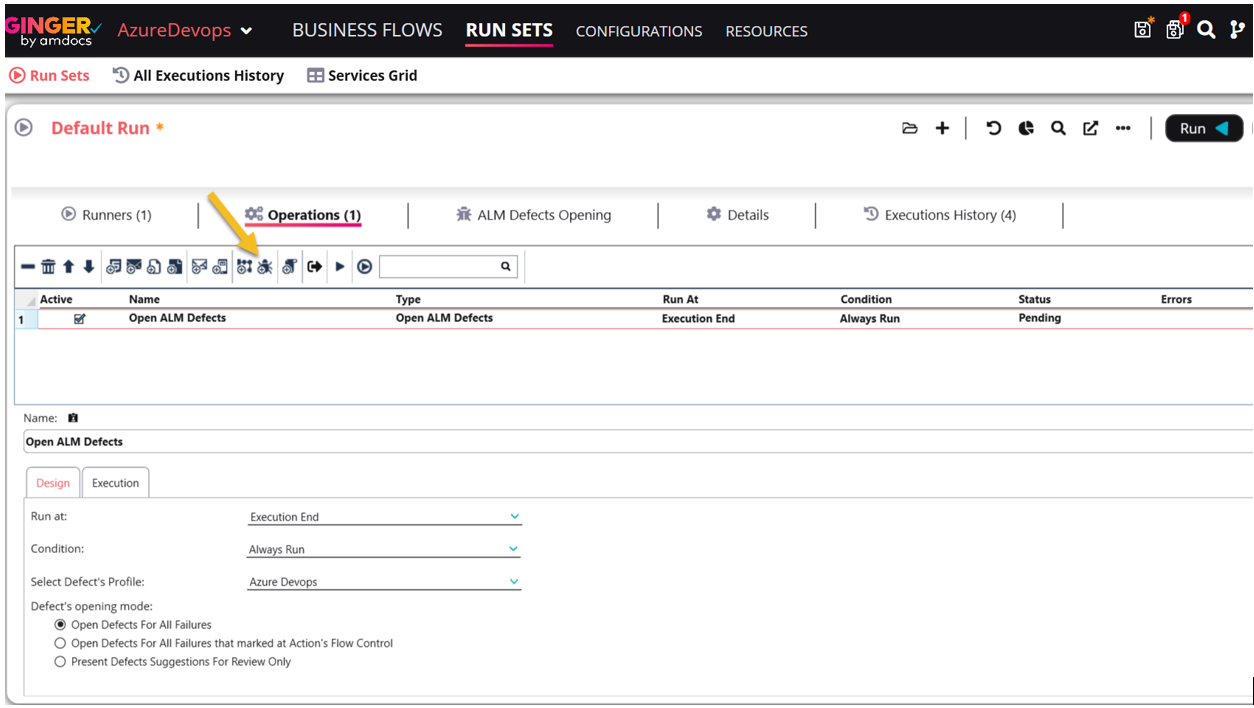Viewport: 1254px width, 708px height.
Task: Open the run set folder icon
Action: pyautogui.click(x=909, y=128)
